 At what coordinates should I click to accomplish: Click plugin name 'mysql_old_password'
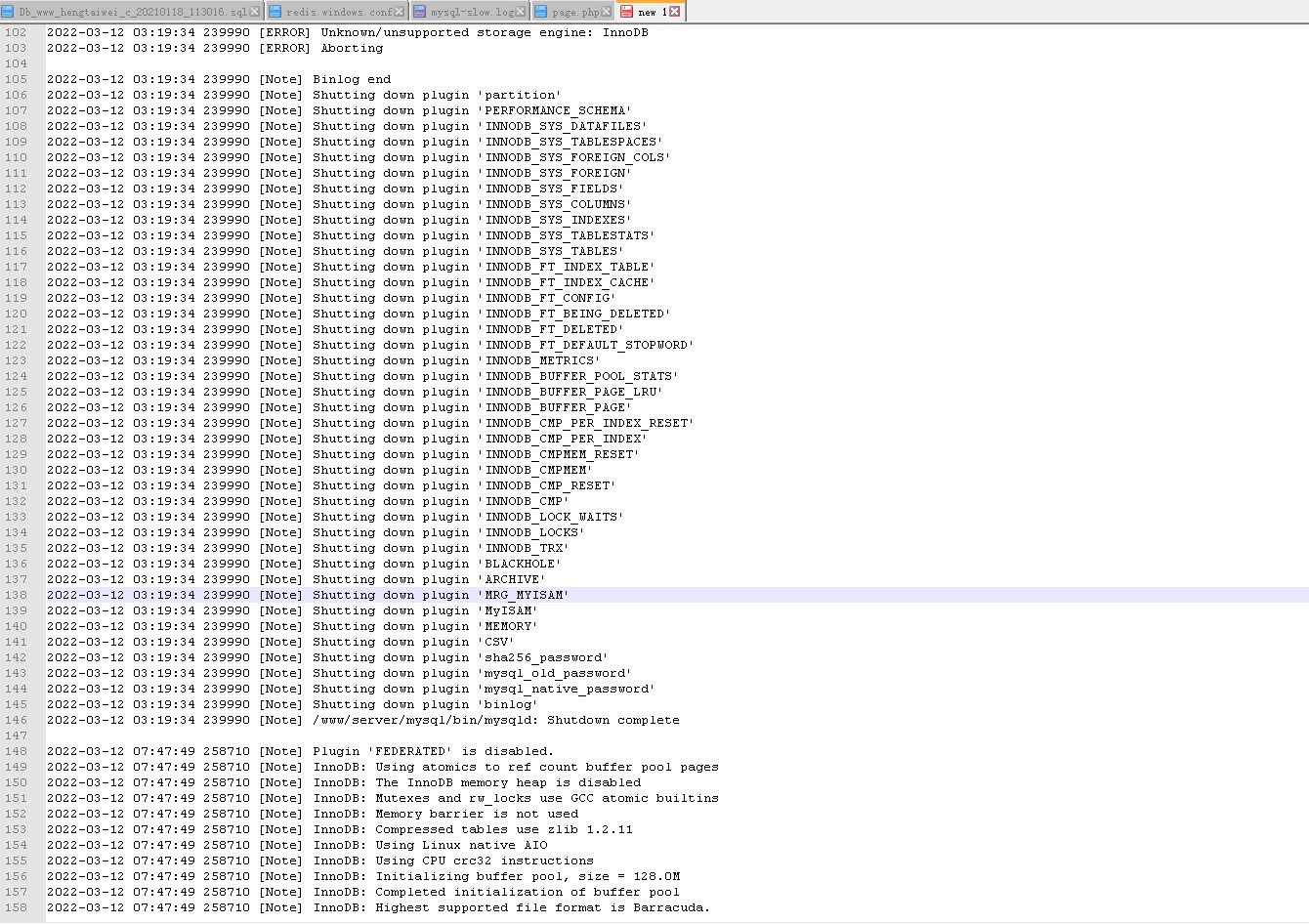(x=555, y=673)
